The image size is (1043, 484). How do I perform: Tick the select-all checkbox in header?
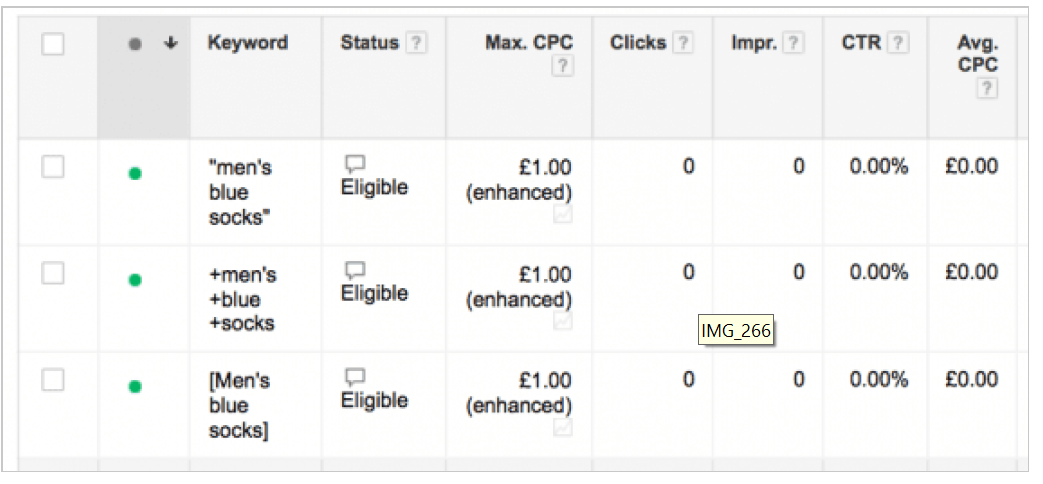[x=53, y=45]
